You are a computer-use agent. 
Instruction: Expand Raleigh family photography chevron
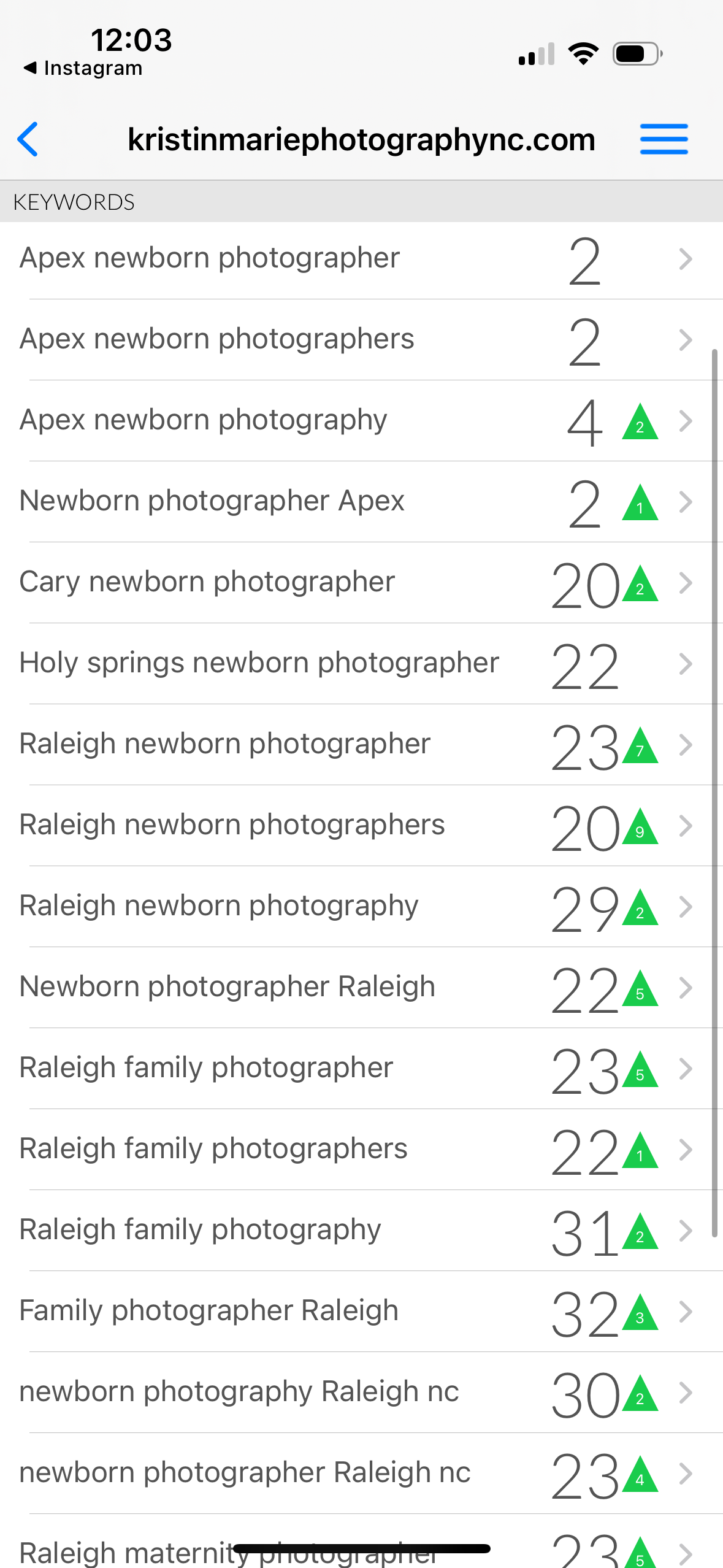tap(686, 1231)
